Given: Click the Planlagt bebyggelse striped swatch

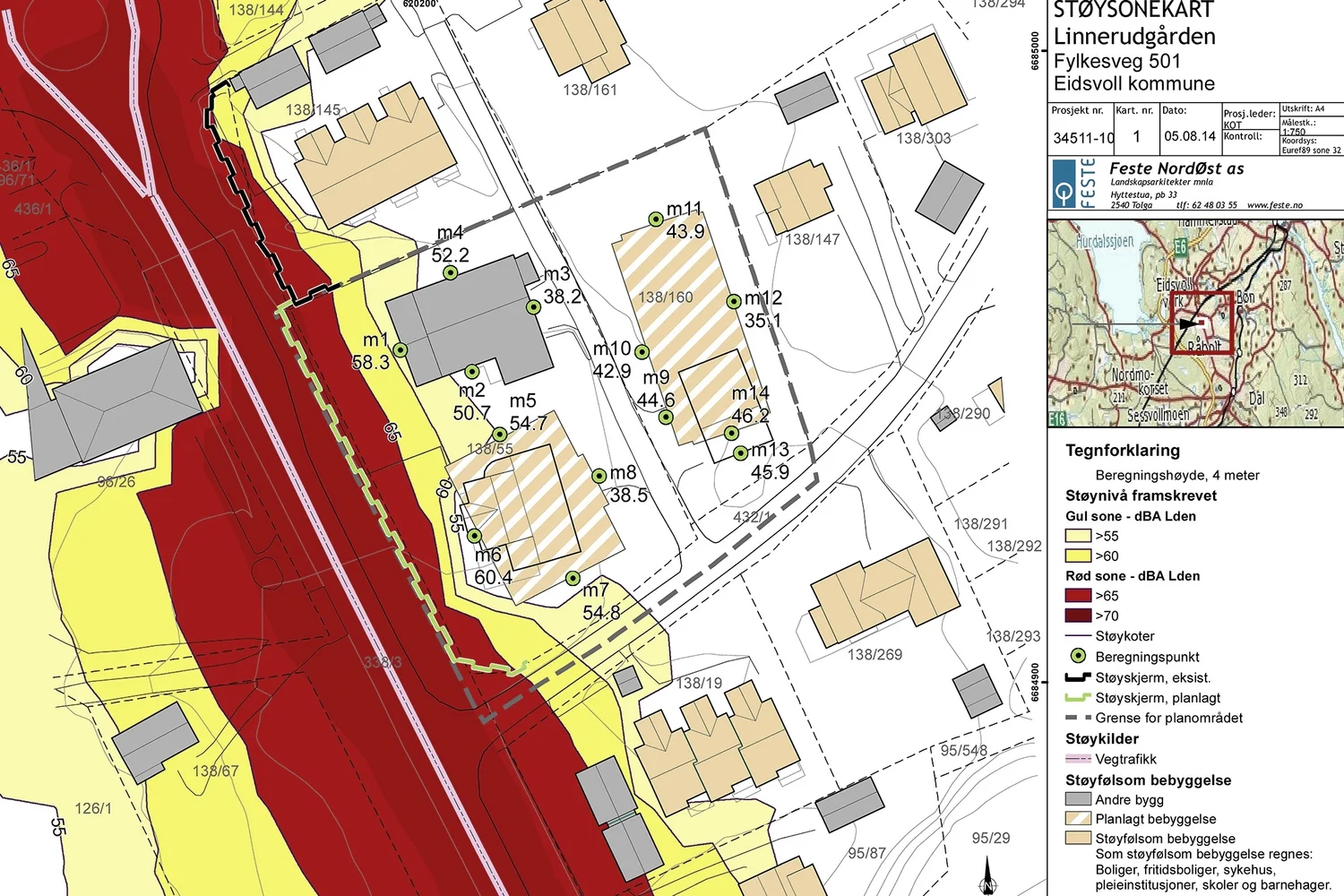Looking at the screenshot, I should [1078, 818].
